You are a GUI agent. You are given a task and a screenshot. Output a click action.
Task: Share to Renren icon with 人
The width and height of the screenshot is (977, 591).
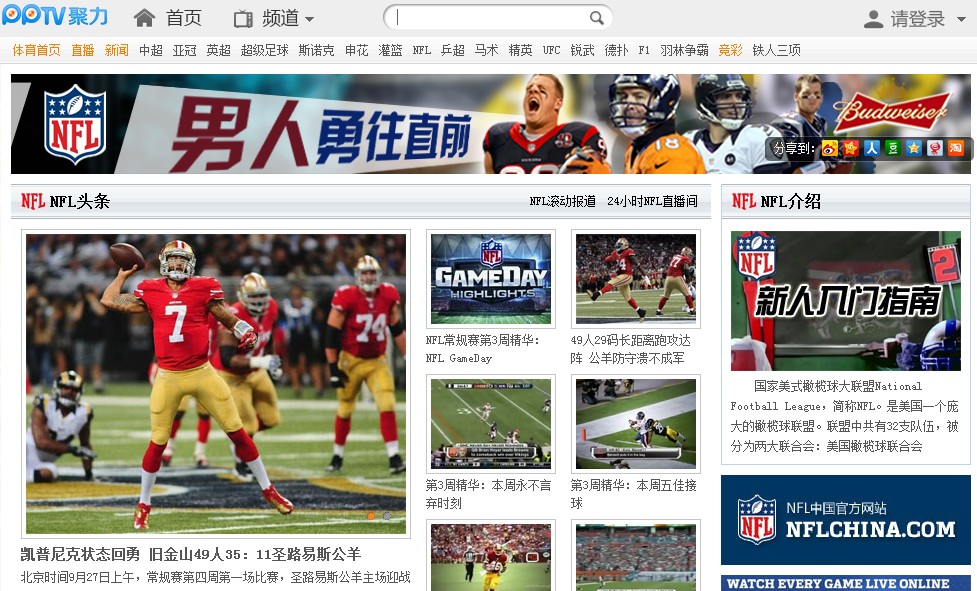click(872, 148)
